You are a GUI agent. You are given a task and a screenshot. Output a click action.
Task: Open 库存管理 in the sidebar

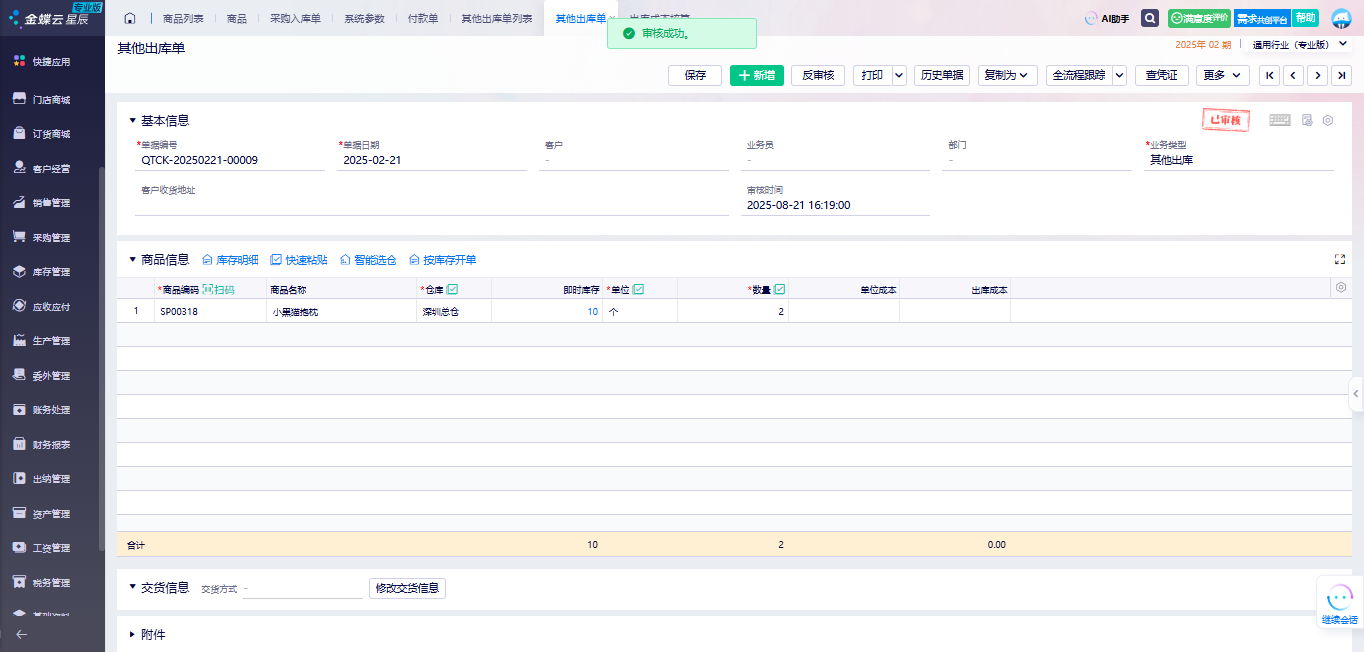point(51,272)
